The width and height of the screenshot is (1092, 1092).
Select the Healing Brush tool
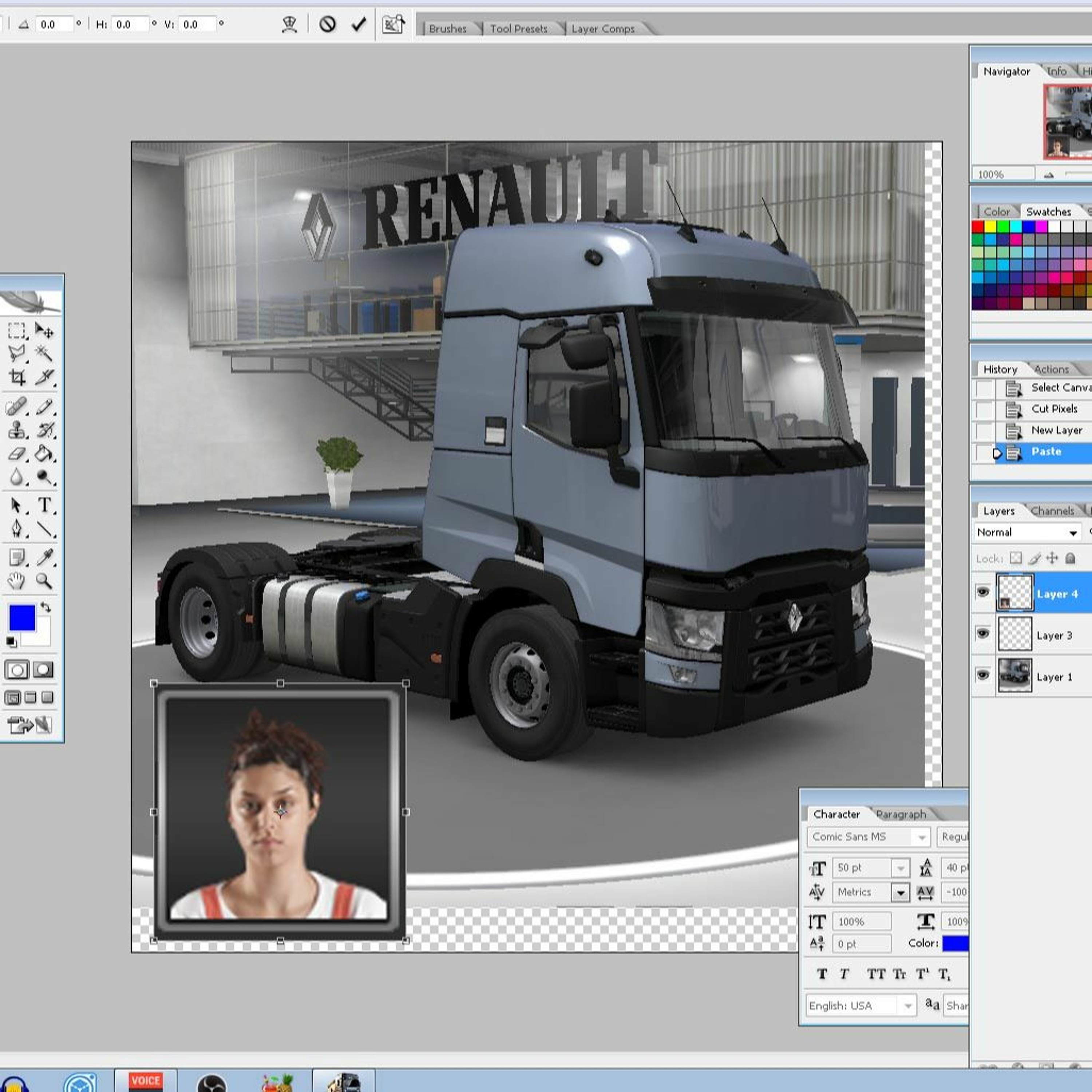coord(16,407)
